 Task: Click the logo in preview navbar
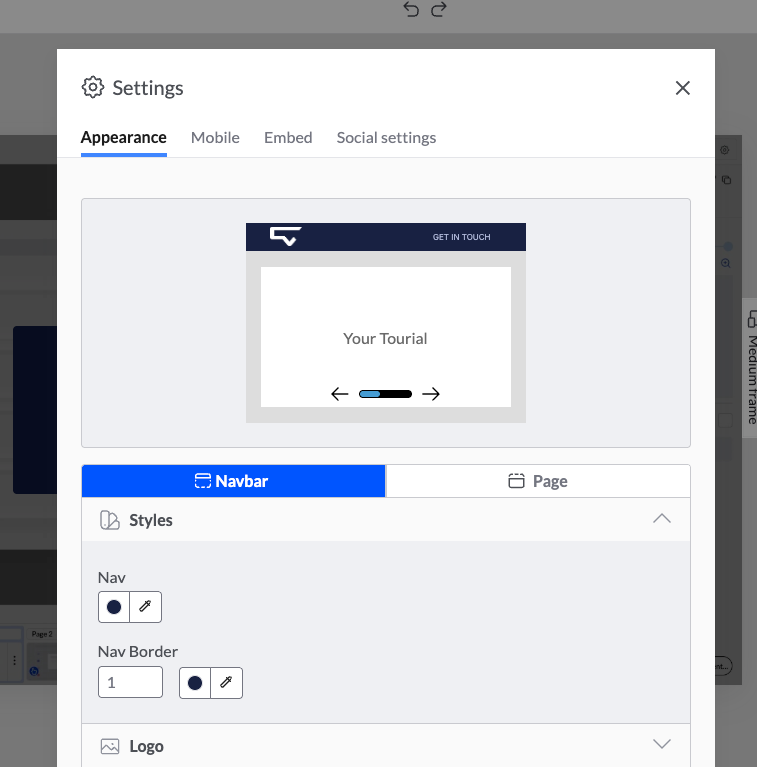pos(285,237)
